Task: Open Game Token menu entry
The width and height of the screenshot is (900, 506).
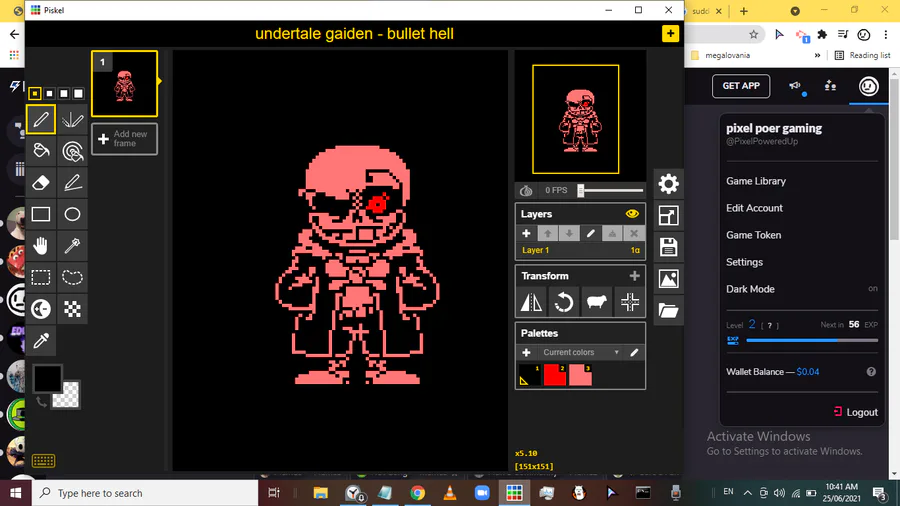Action: pyautogui.click(x=753, y=235)
